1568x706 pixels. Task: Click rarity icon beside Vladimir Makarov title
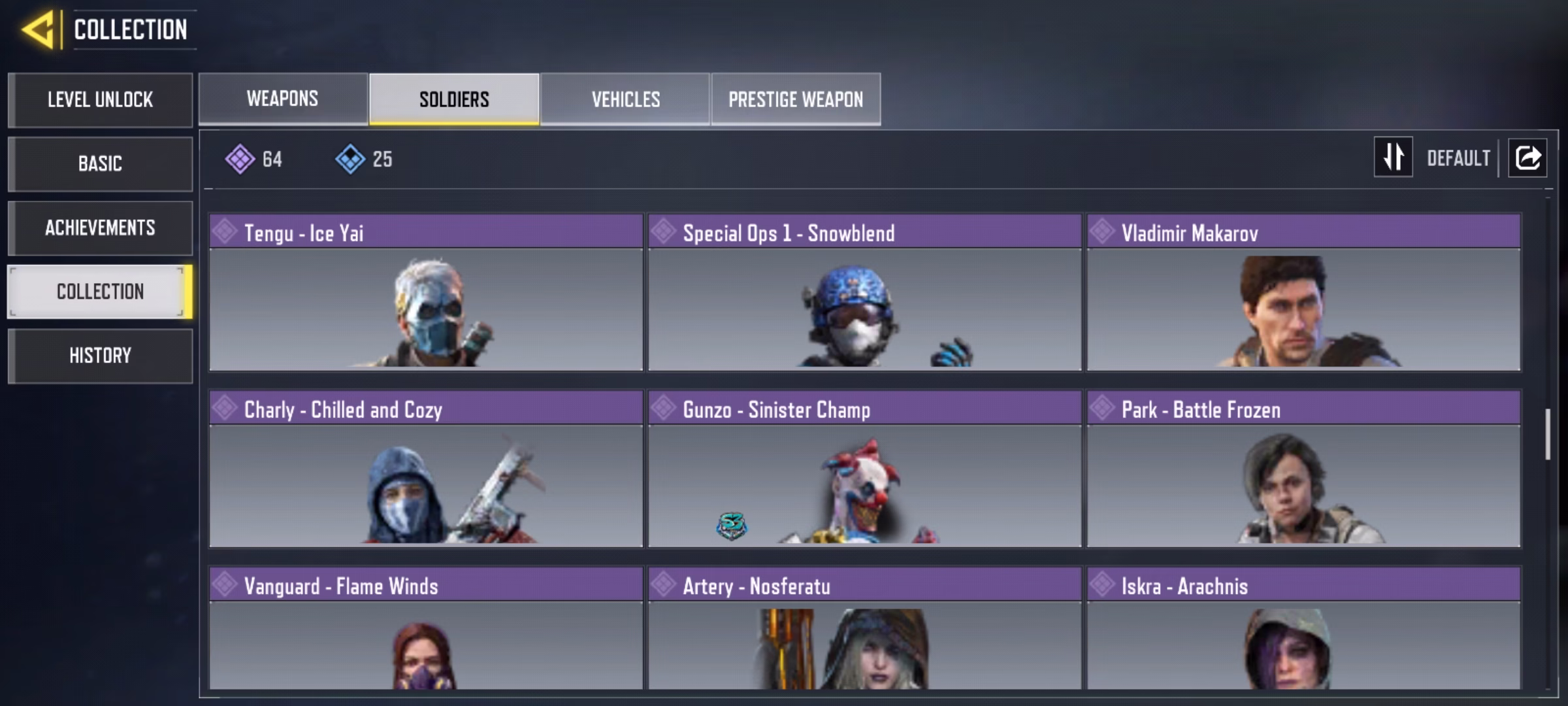point(1102,231)
